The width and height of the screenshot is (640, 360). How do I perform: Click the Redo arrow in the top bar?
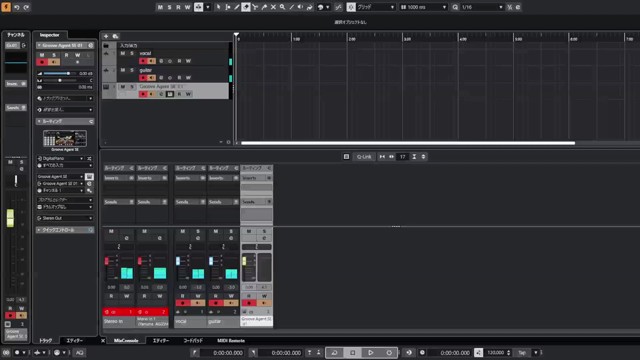point(26,7)
